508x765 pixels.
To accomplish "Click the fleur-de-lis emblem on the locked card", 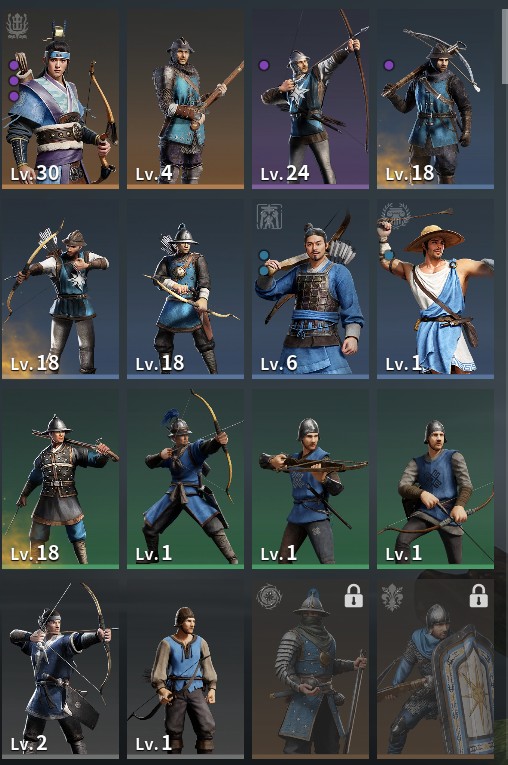I will (392, 598).
